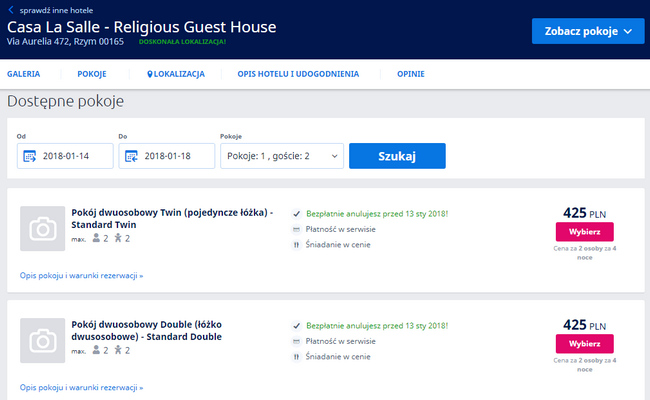Click the checkmark icon for Standard Twin free cancellation
The height and width of the screenshot is (400, 650).
[296, 214]
